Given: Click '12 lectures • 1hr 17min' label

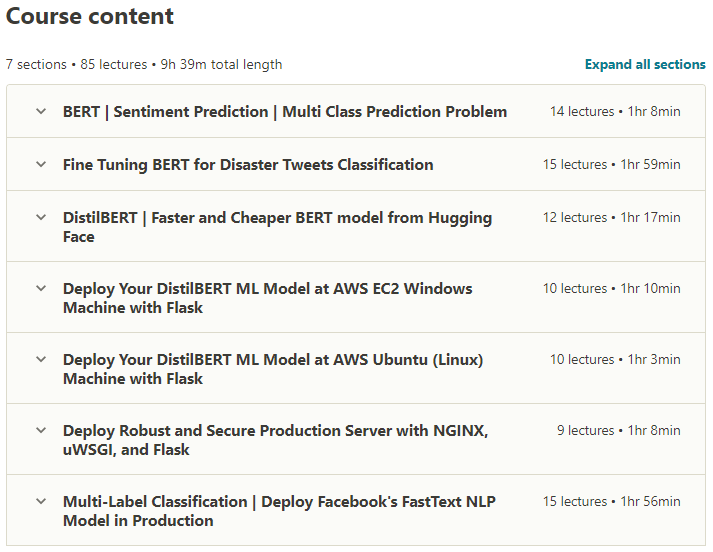Looking at the screenshot, I should pyautogui.click(x=611, y=218).
